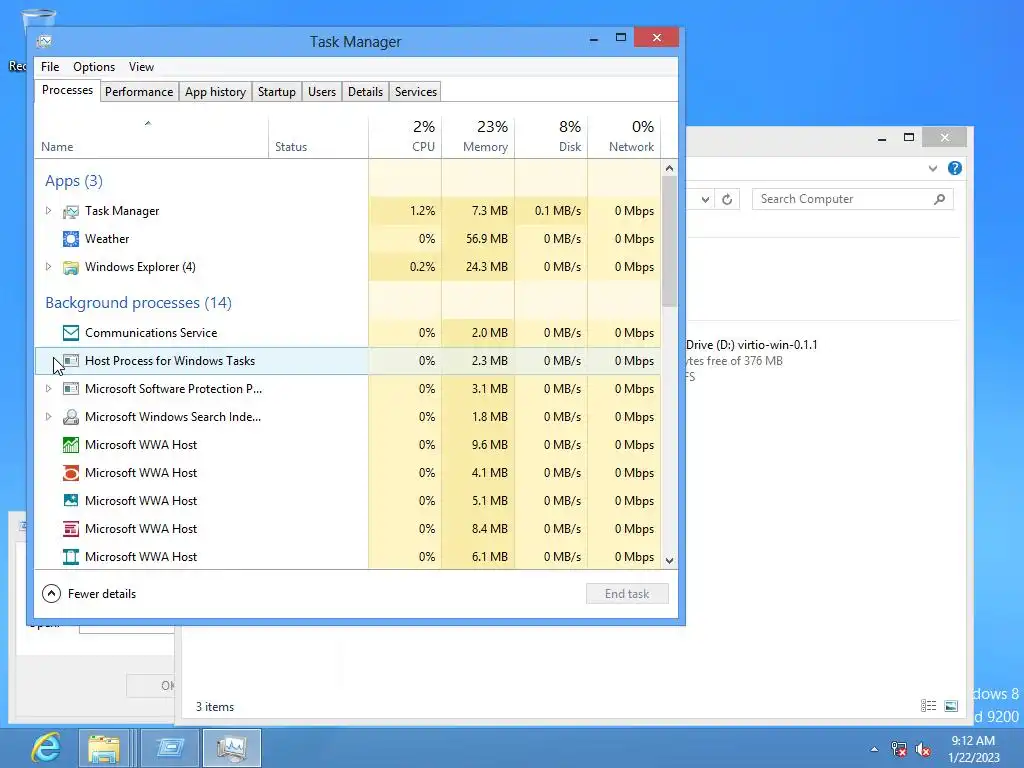Sort by CPU column header
This screenshot has height=768, width=1024.
click(x=405, y=137)
